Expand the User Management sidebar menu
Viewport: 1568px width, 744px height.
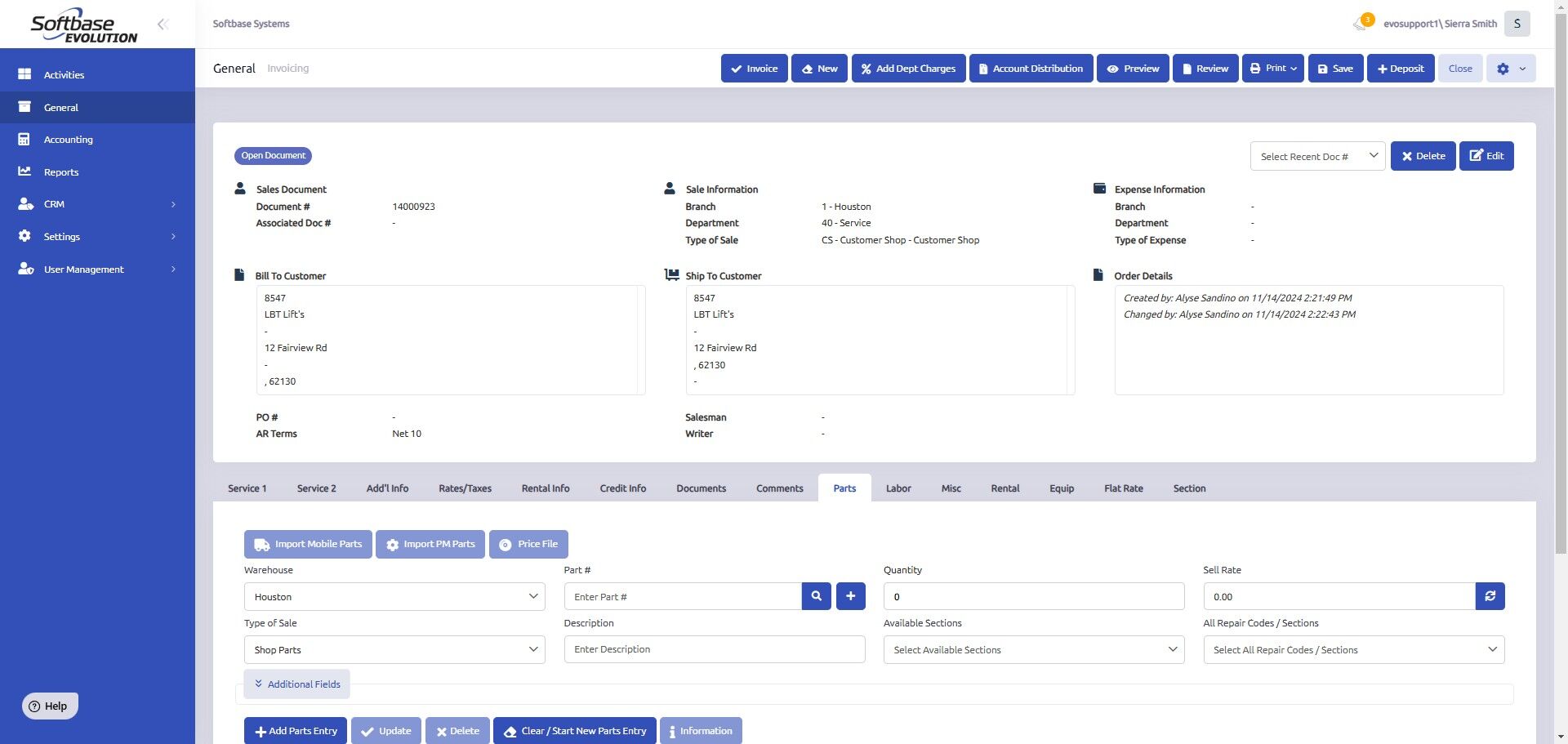pos(97,269)
